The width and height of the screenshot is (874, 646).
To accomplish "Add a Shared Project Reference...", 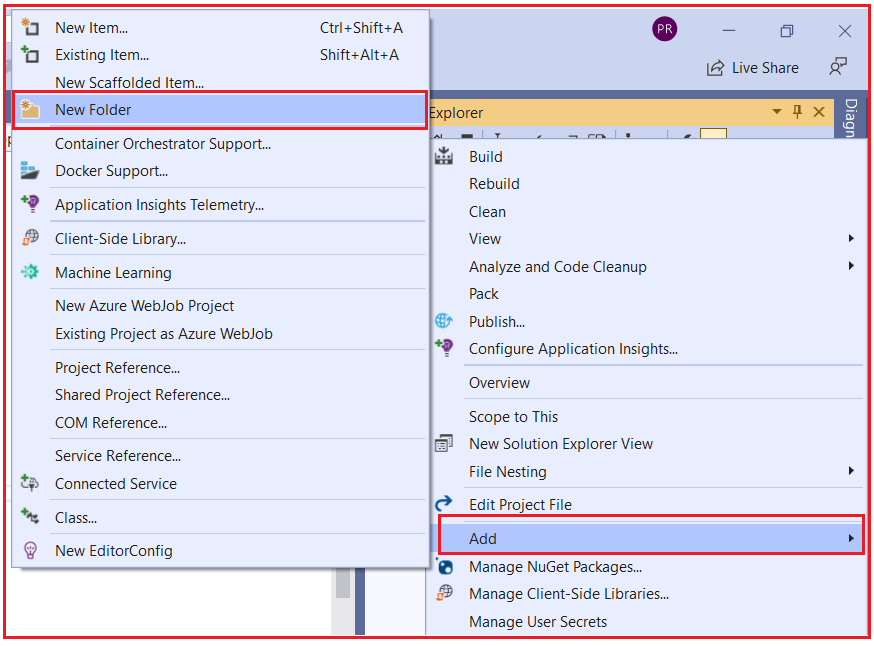I will [221, 395].
